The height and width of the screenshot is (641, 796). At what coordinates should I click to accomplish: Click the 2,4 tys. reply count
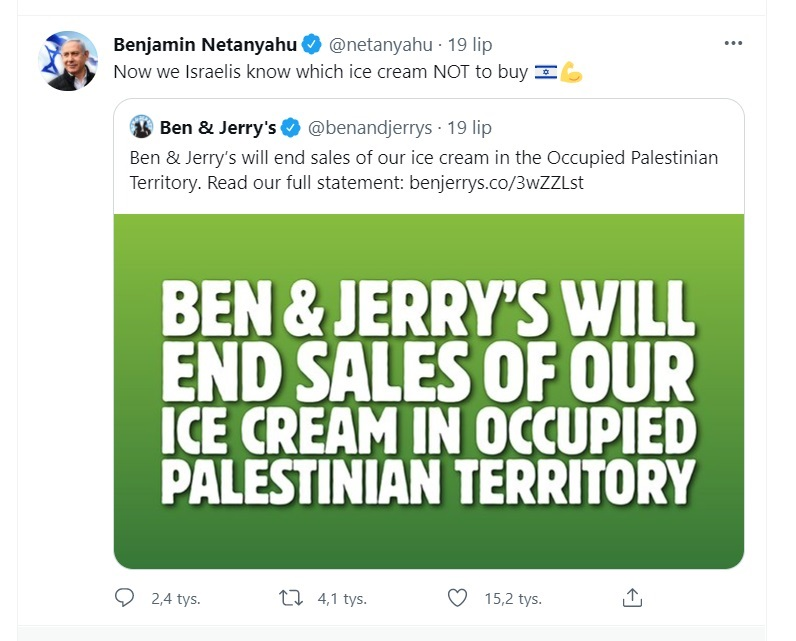[175, 599]
